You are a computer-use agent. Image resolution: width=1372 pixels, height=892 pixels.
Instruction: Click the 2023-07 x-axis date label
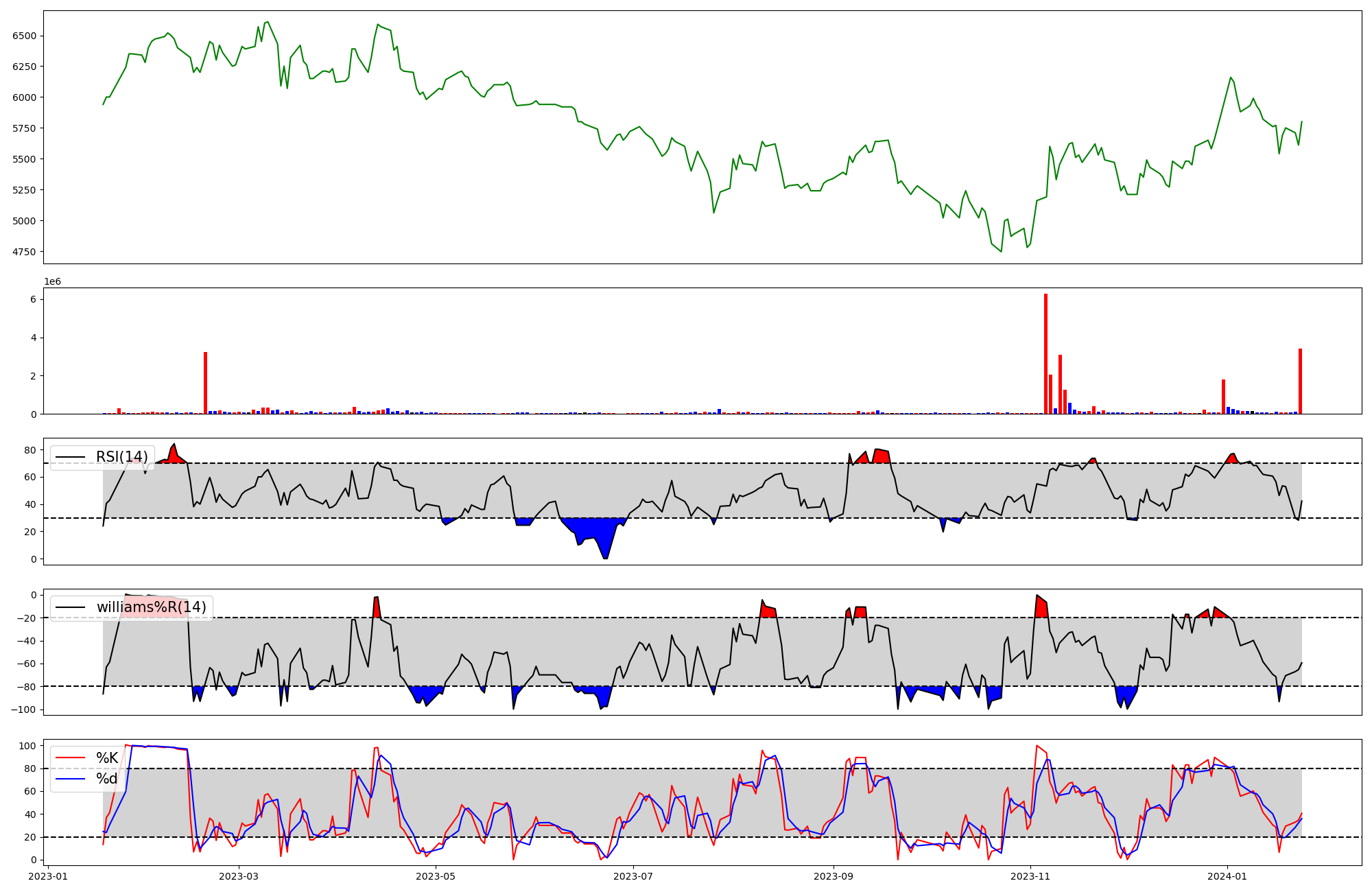632,876
